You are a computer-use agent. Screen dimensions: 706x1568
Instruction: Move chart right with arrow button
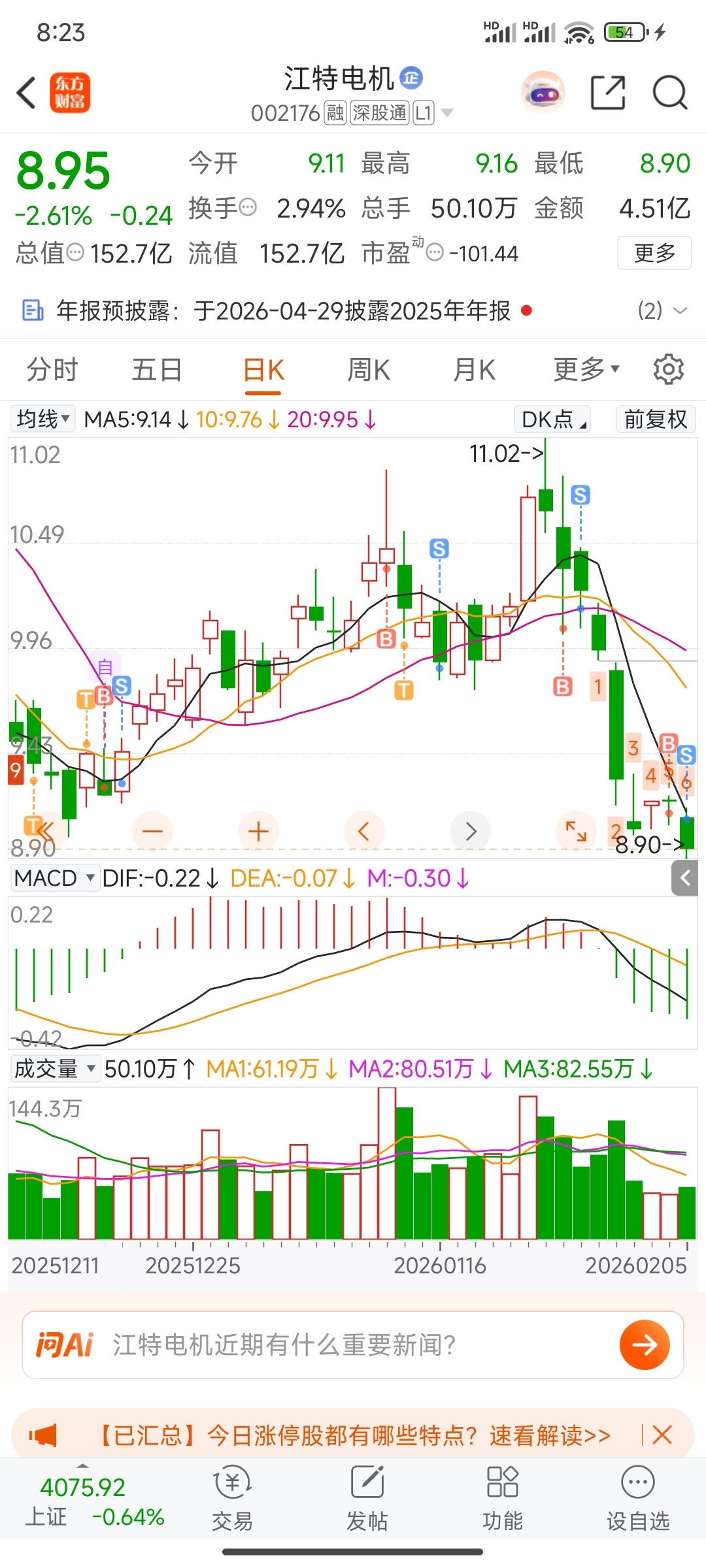pyautogui.click(x=470, y=831)
